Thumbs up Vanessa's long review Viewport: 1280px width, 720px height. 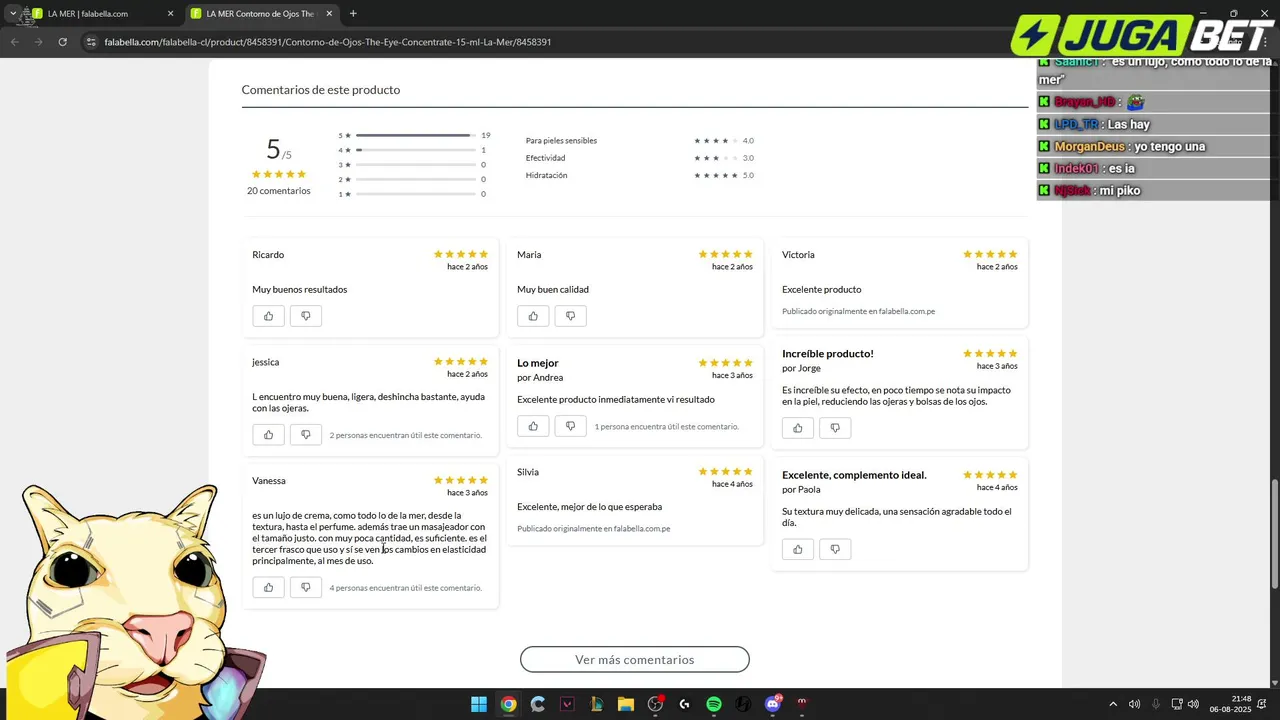[268, 588]
